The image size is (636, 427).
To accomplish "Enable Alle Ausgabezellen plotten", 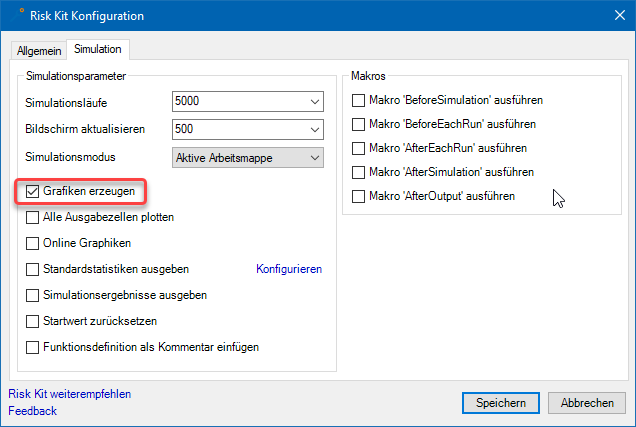I will [32, 217].
